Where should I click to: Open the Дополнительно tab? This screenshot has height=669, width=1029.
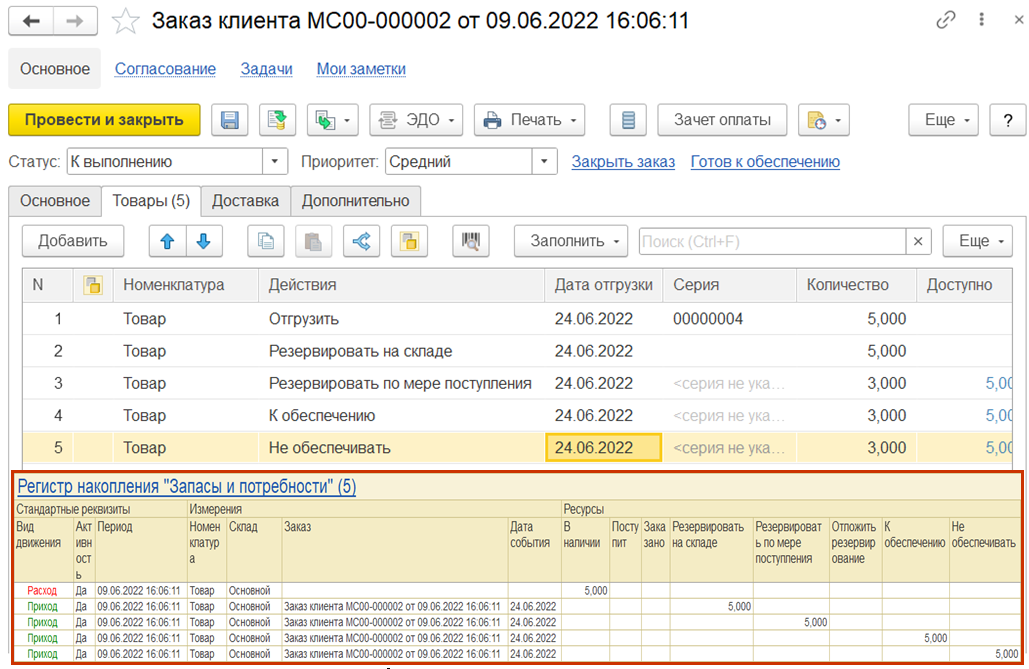coord(356,200)
